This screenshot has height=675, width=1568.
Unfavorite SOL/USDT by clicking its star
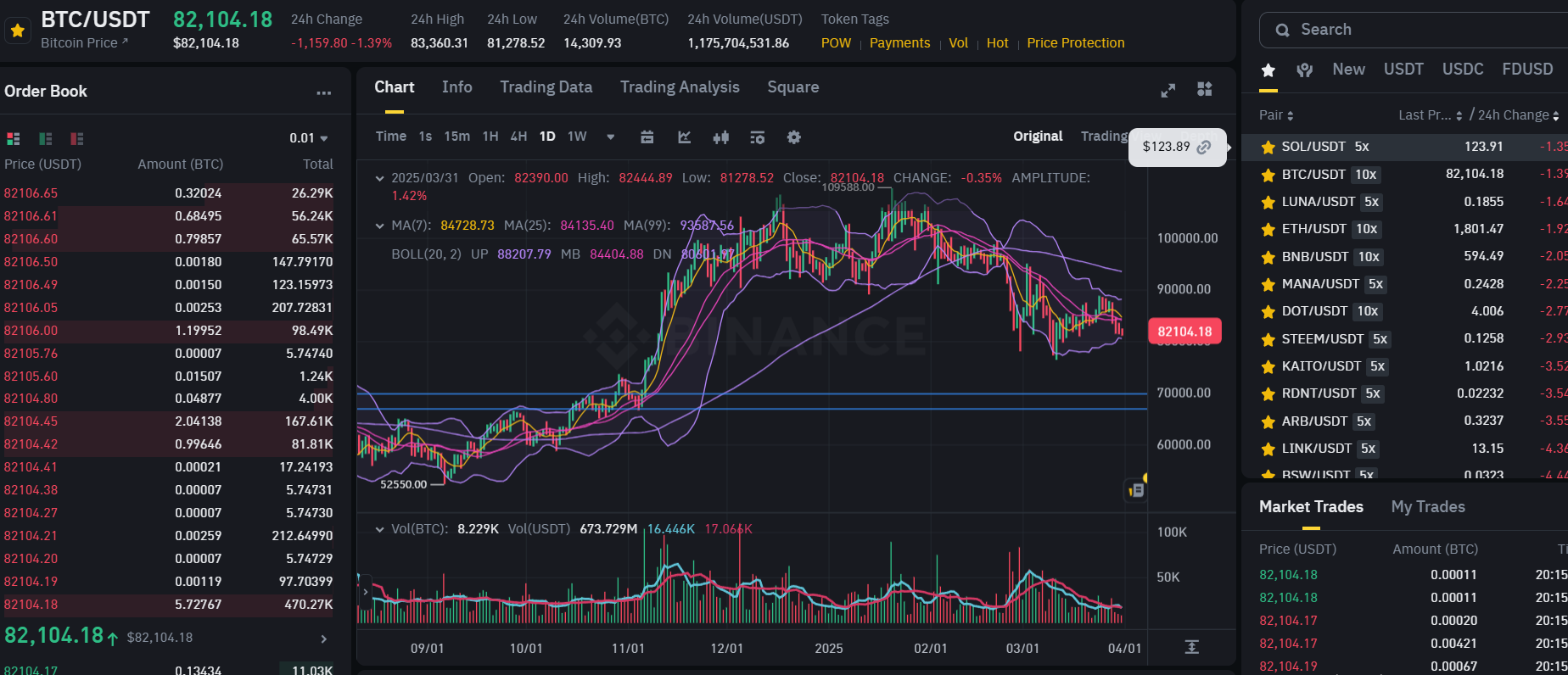point(1268,147)
